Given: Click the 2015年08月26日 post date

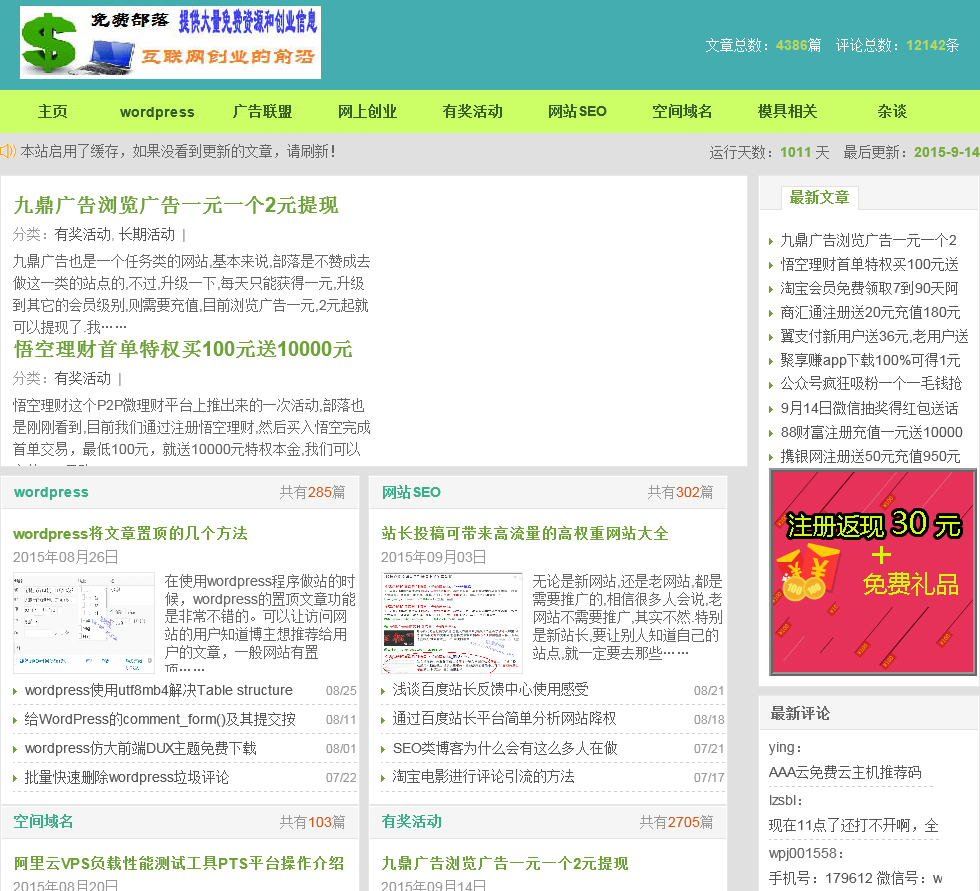Looking at the screenshot, I should click(x=66, y=557).
